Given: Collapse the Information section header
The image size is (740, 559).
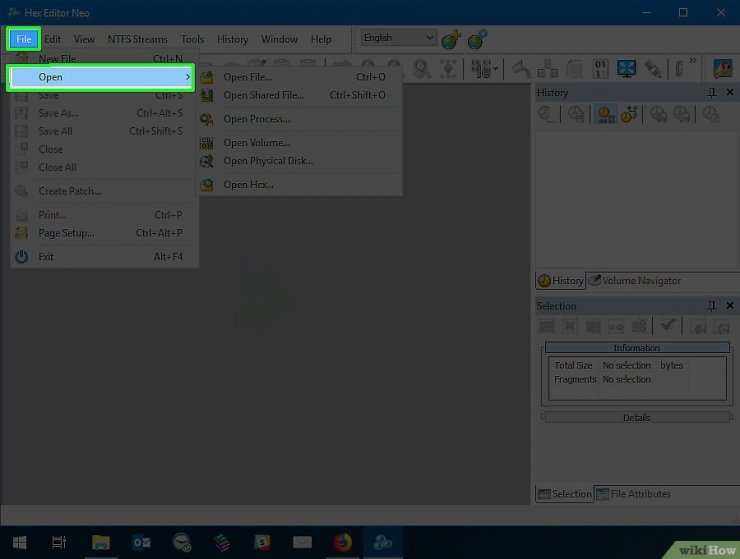Looking at the screenshot, I should pos(637,347).
